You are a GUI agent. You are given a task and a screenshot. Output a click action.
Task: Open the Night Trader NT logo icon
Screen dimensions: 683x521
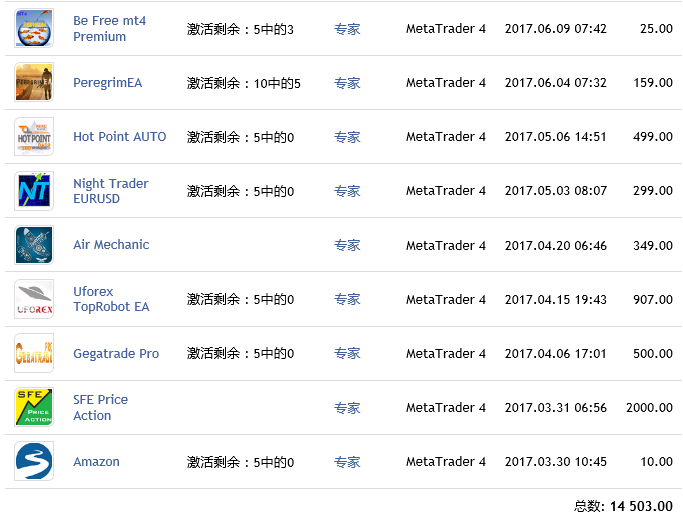coord(34,191)
